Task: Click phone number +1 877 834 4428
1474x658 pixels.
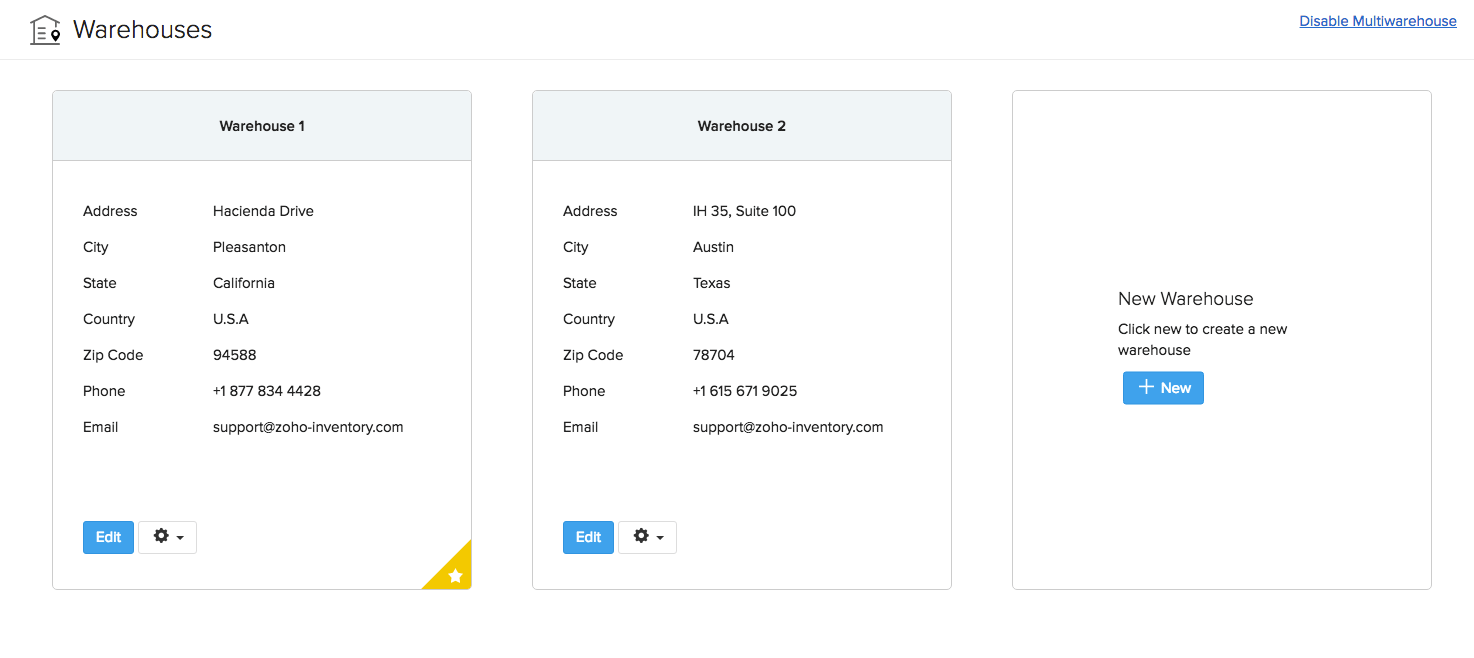Action: [x=267, y=391]
